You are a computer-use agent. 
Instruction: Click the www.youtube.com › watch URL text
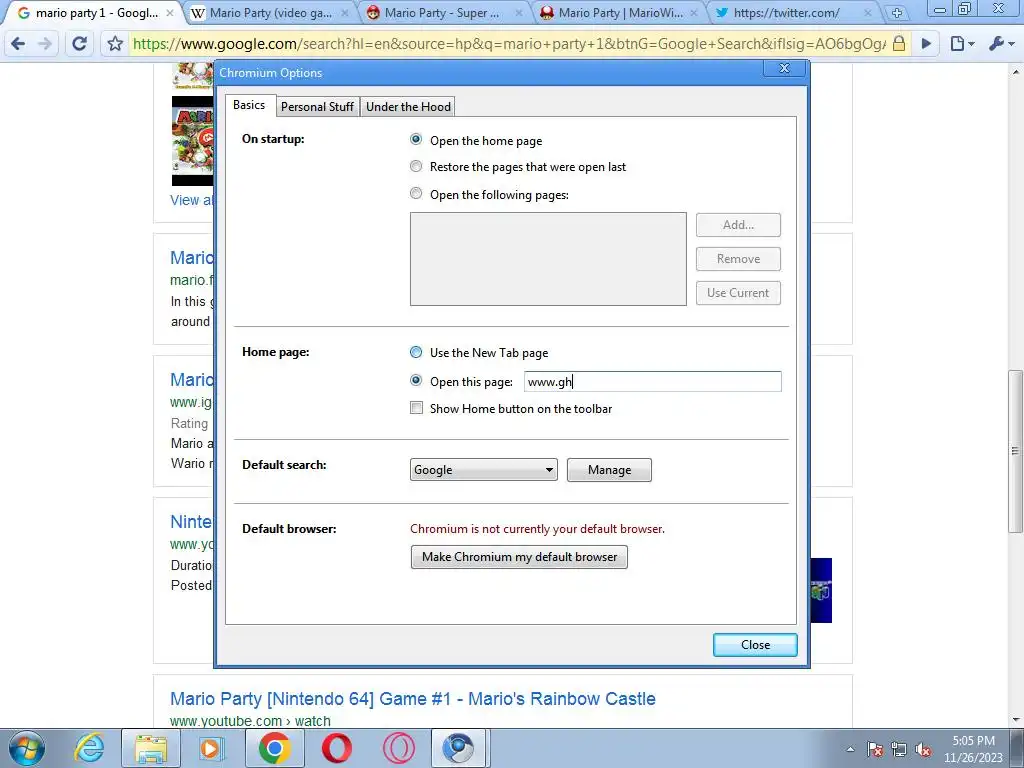pyautogui.click(x=250, y=721)
